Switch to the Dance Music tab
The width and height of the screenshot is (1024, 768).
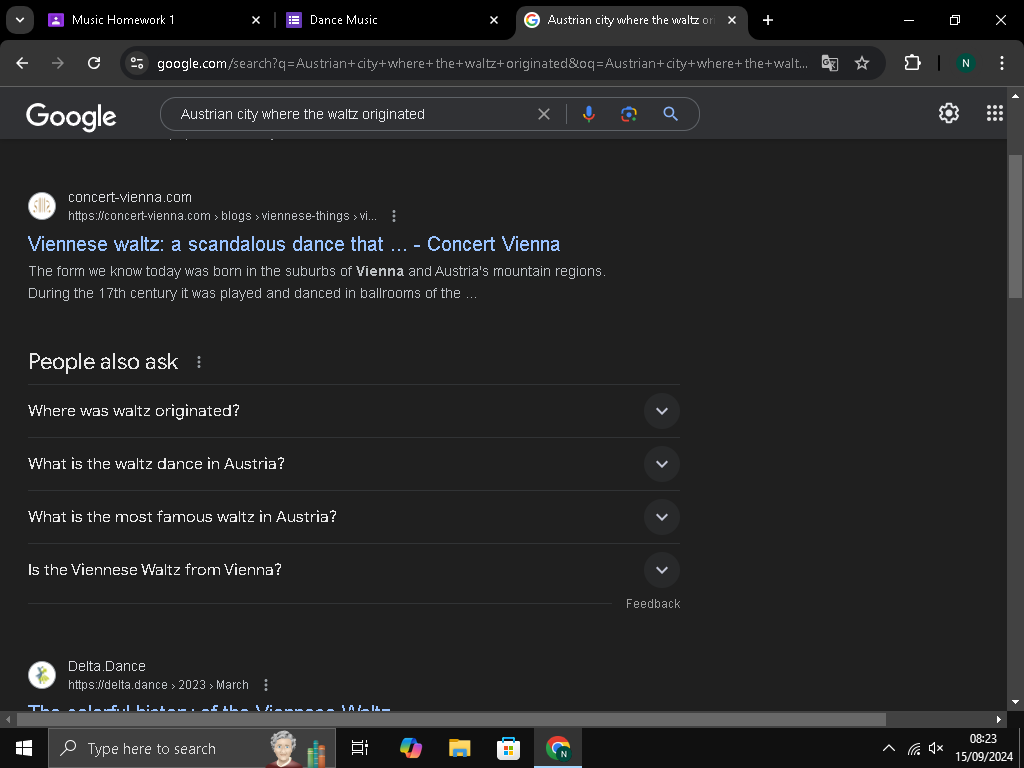(x=392, y=20)
